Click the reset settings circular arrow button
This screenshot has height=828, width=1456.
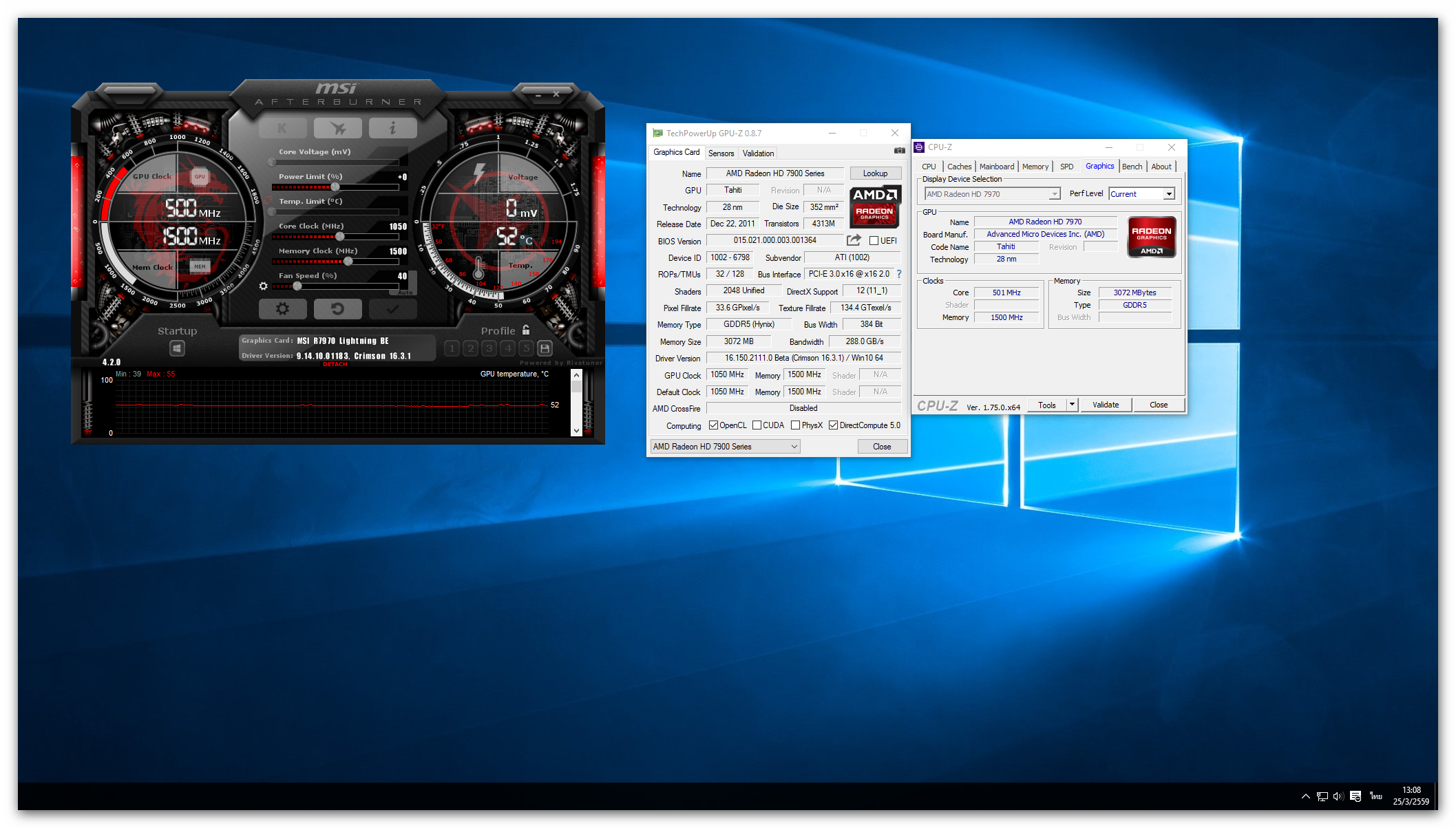[x=337, y=309]
